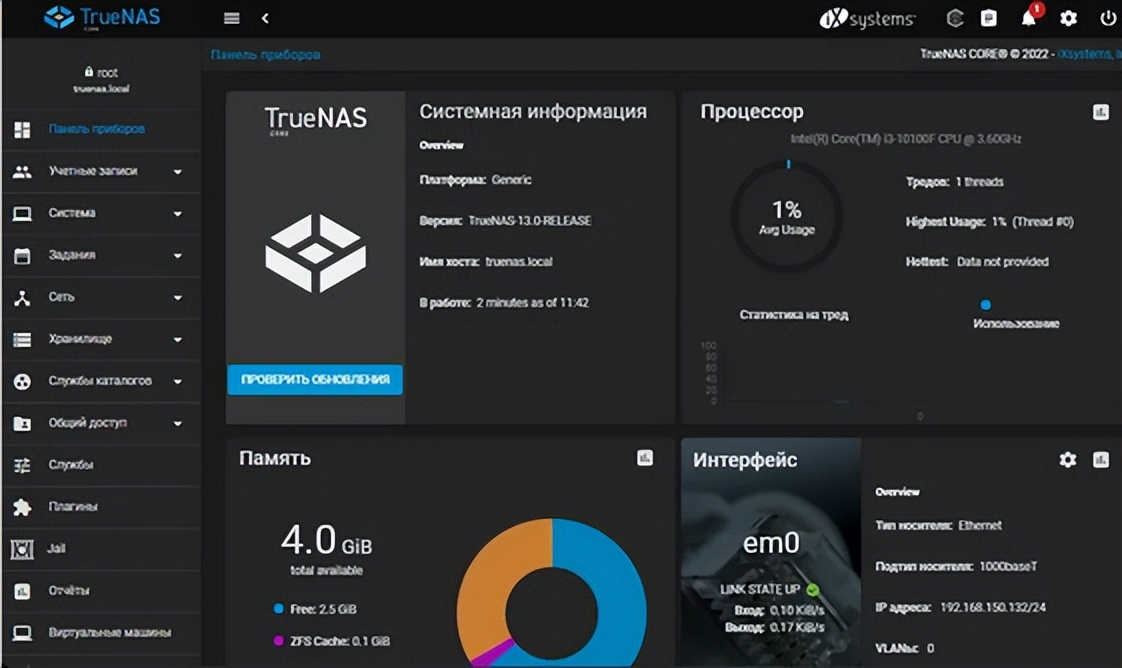1122x668 pixels.
Task: Toggle the hamburger sidebar menu
Action: point(231,19)
